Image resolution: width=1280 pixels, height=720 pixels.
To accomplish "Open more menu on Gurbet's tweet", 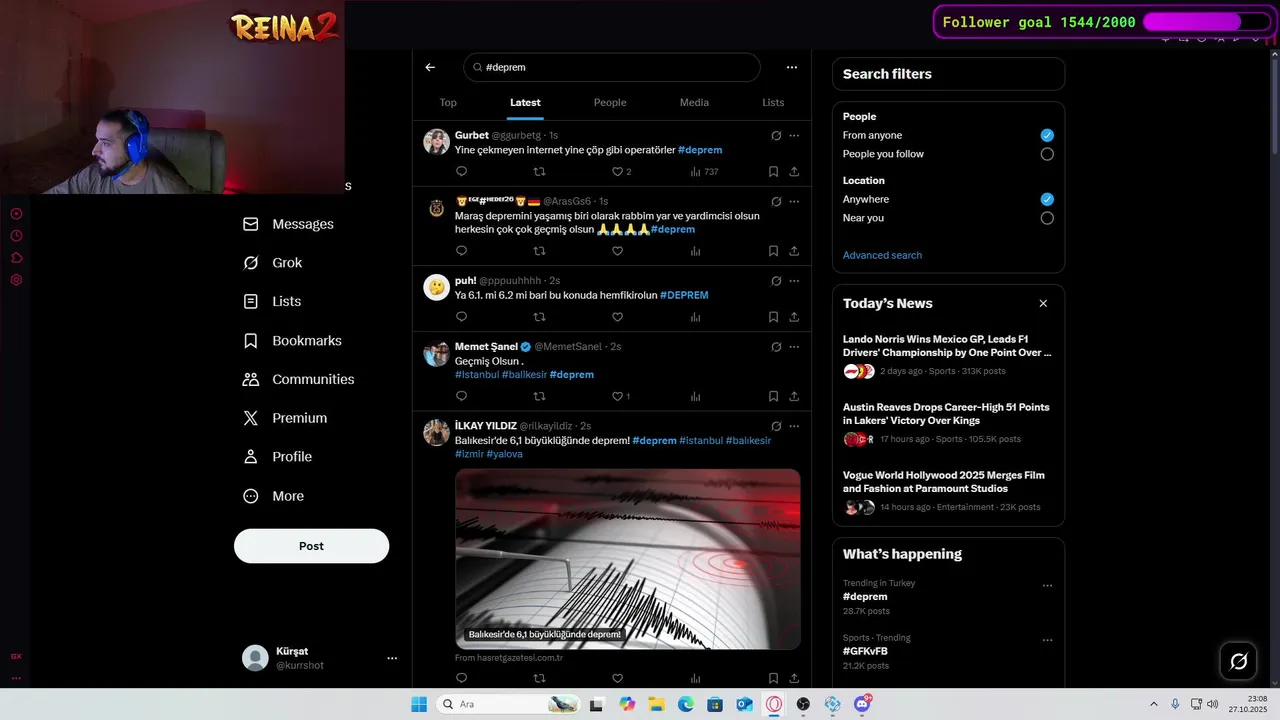I will [x=794, y=135].
